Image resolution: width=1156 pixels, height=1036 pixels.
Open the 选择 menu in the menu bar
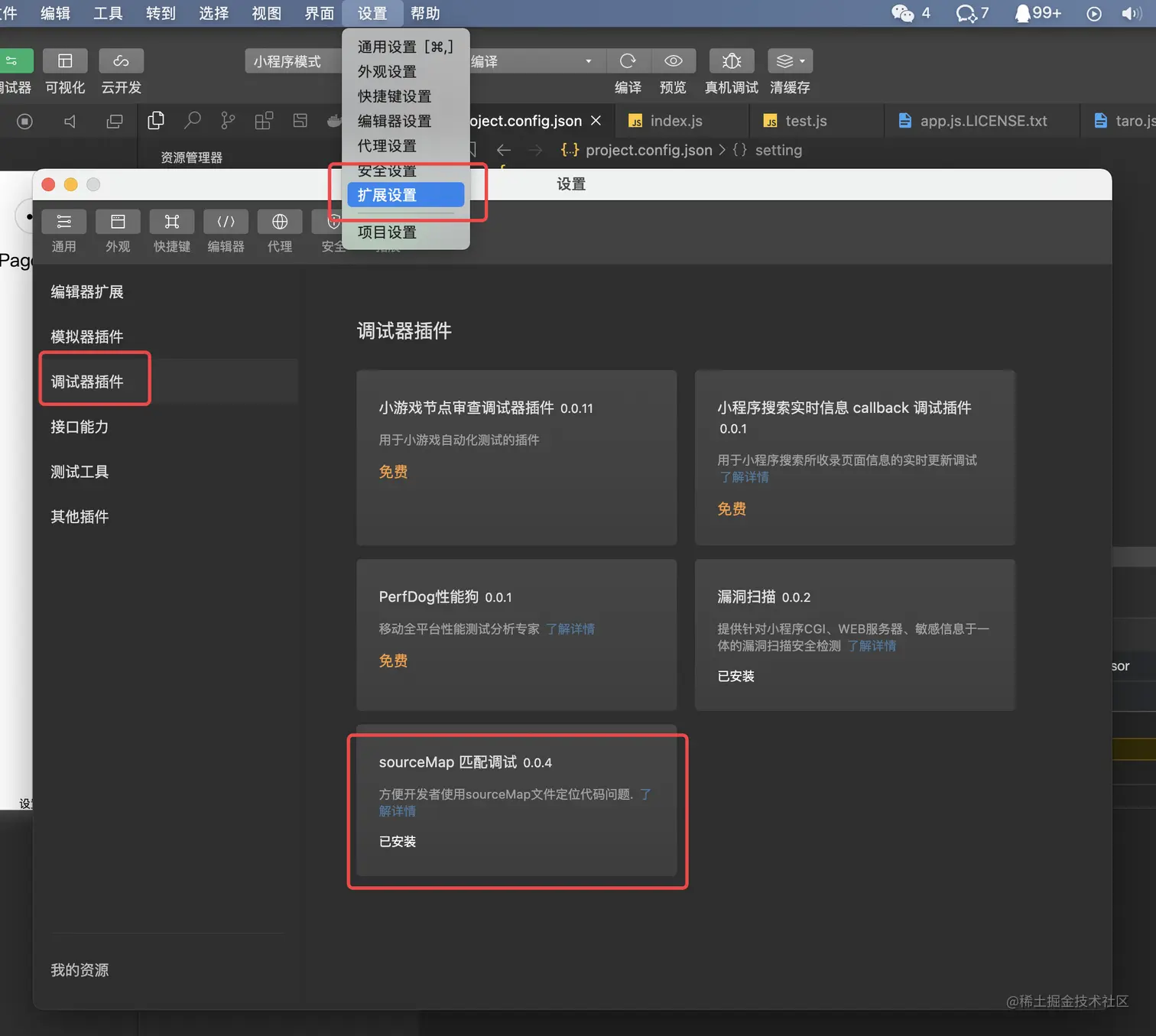(x=213, y=14)
